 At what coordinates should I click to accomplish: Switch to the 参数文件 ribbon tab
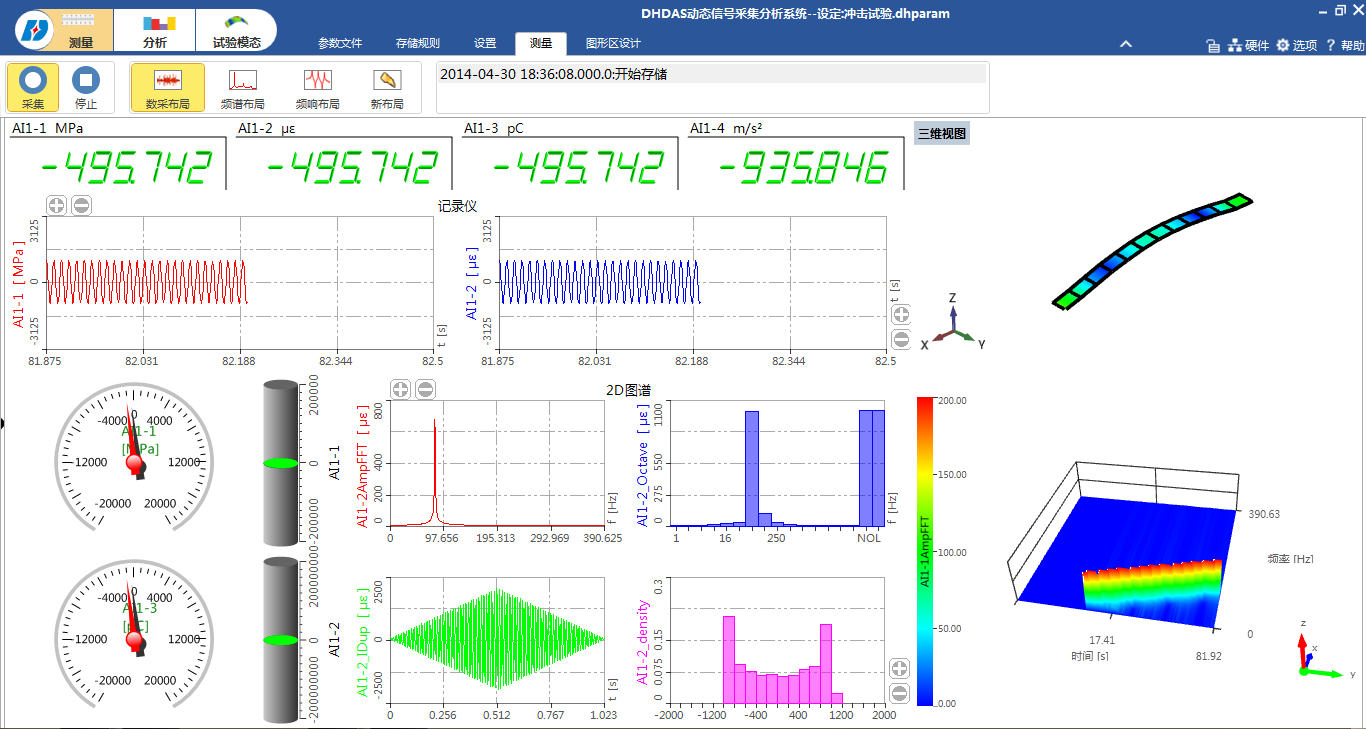coord(340,43)
